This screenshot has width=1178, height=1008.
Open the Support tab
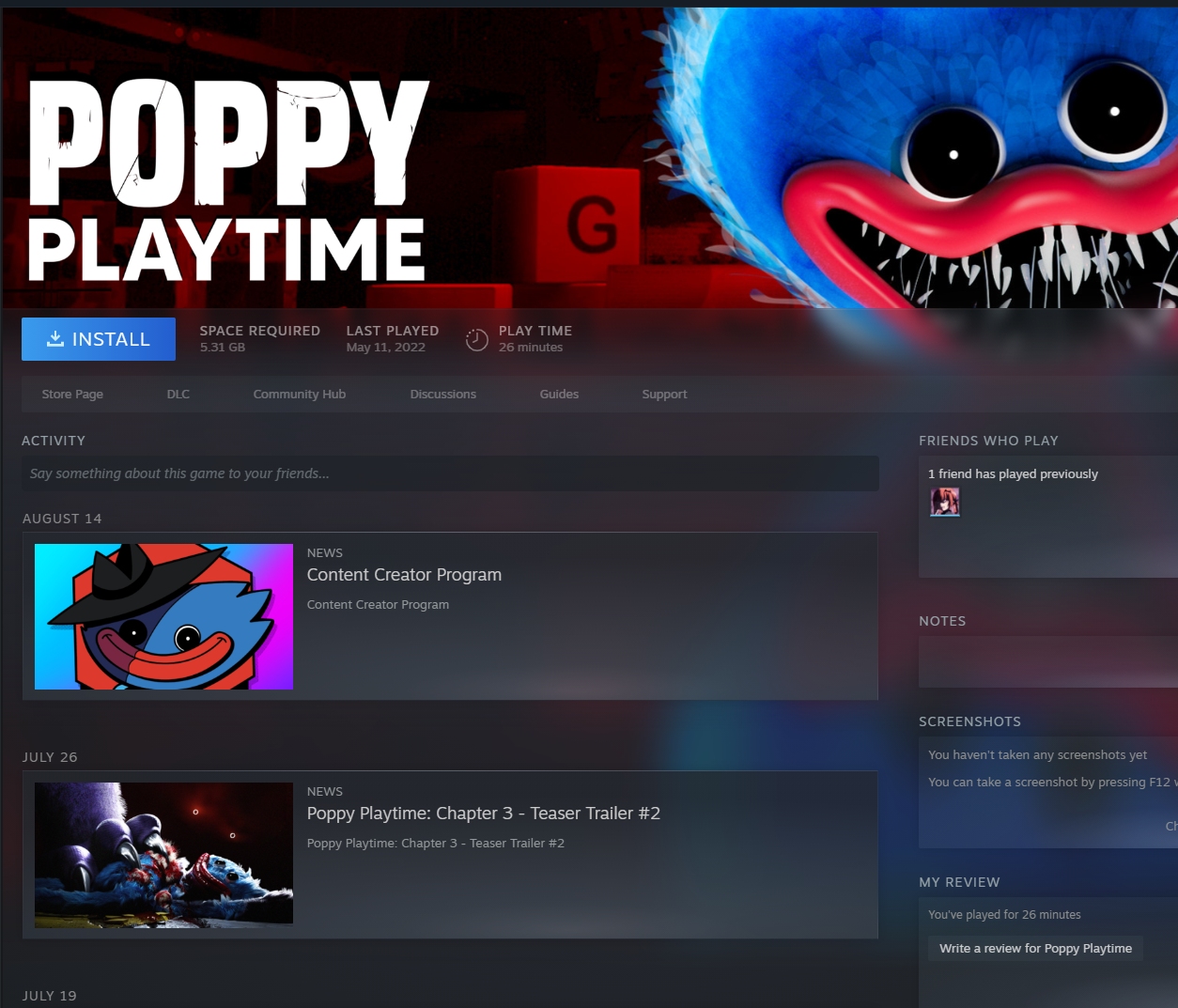[664, 395]
